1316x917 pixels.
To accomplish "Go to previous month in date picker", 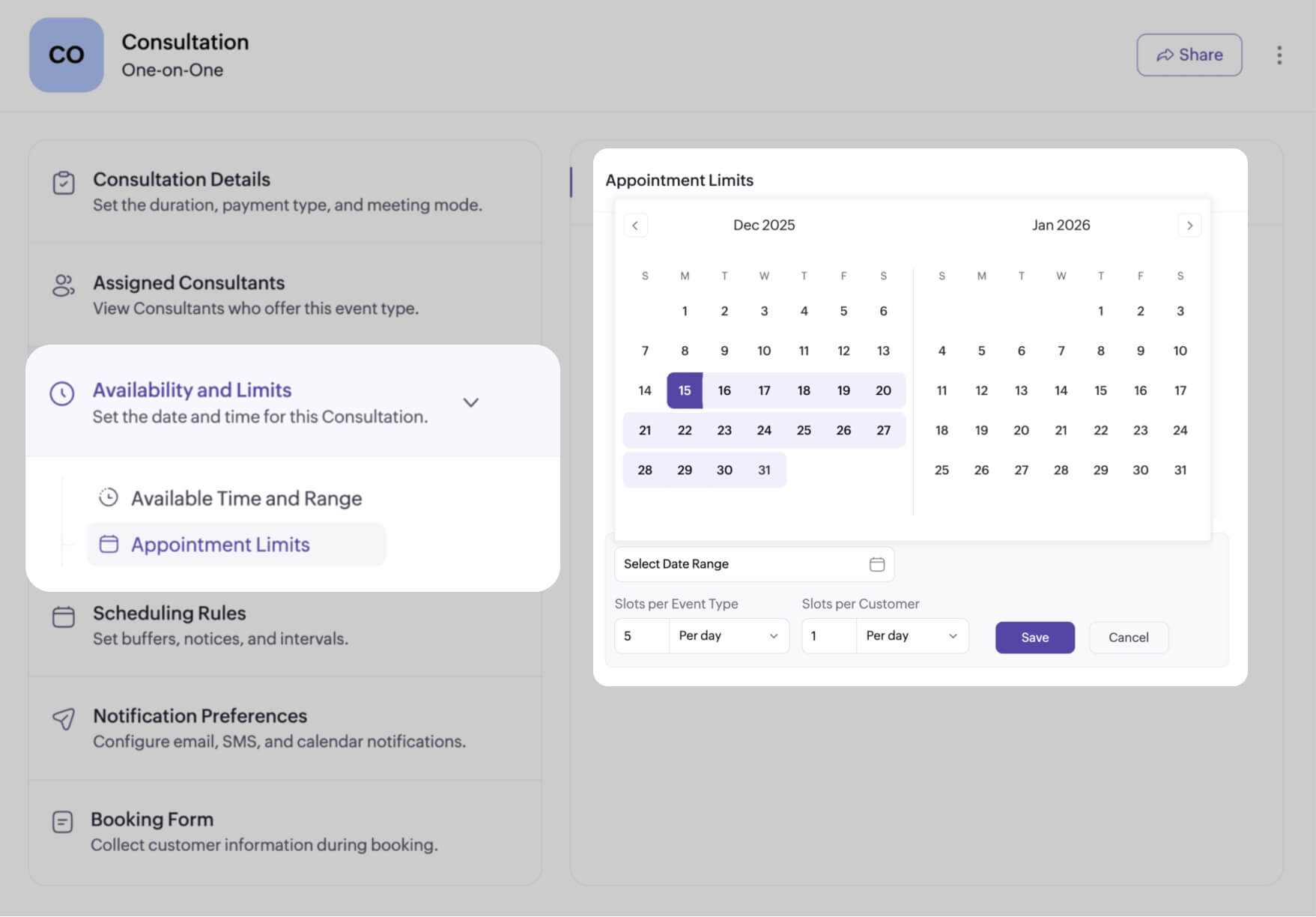I will pyautogui.click(x=635, y=226).
